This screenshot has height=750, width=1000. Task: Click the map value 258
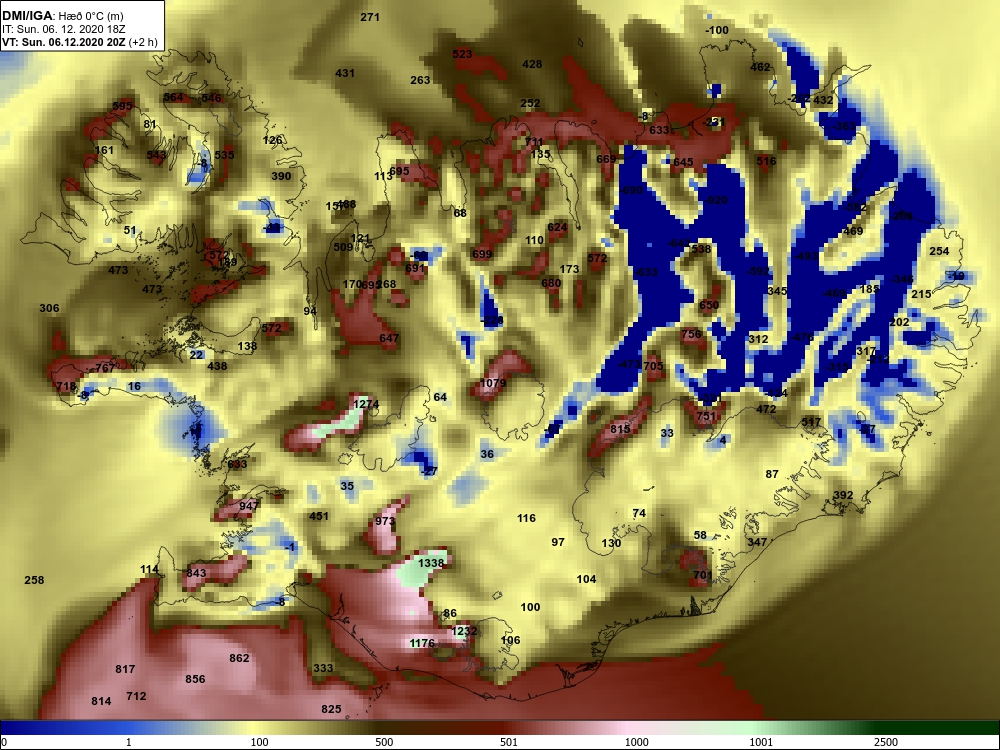tap(34, 580)
